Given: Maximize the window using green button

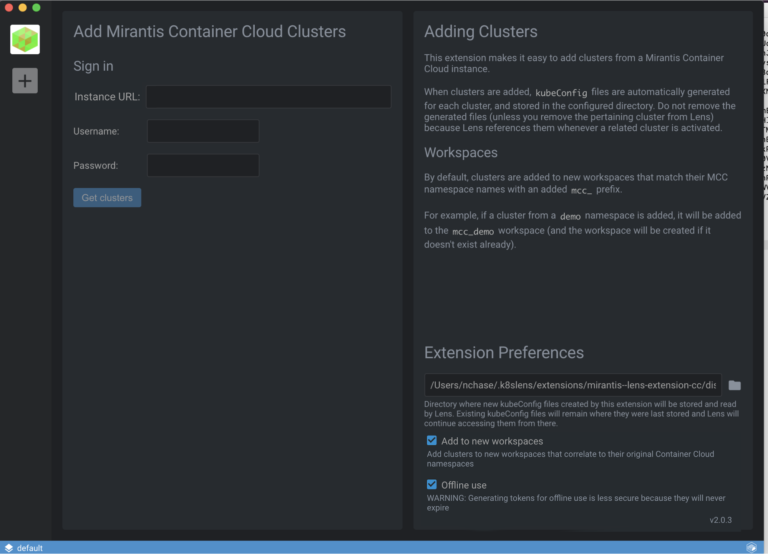Looking at the screenshot, I should point(36,7).
